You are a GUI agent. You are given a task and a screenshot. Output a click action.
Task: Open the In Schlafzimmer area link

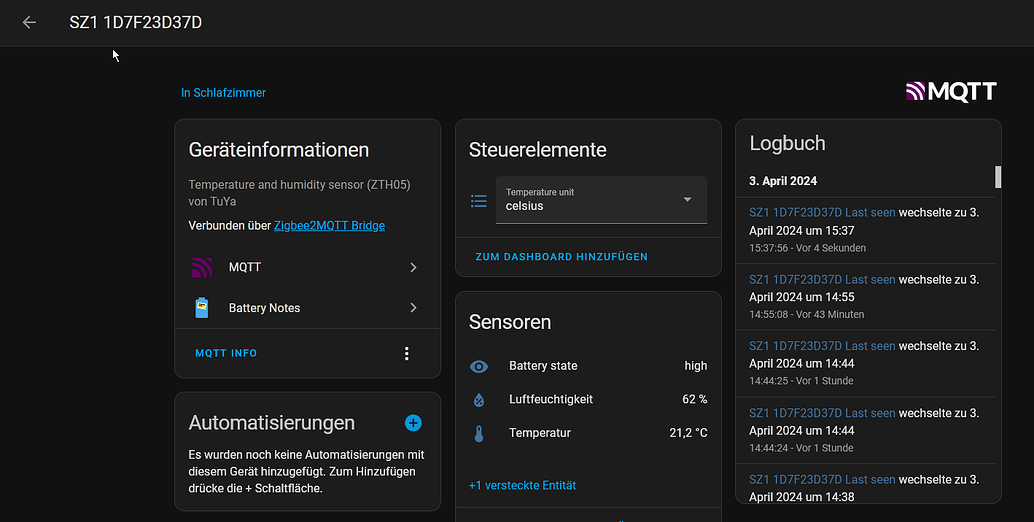223,93
